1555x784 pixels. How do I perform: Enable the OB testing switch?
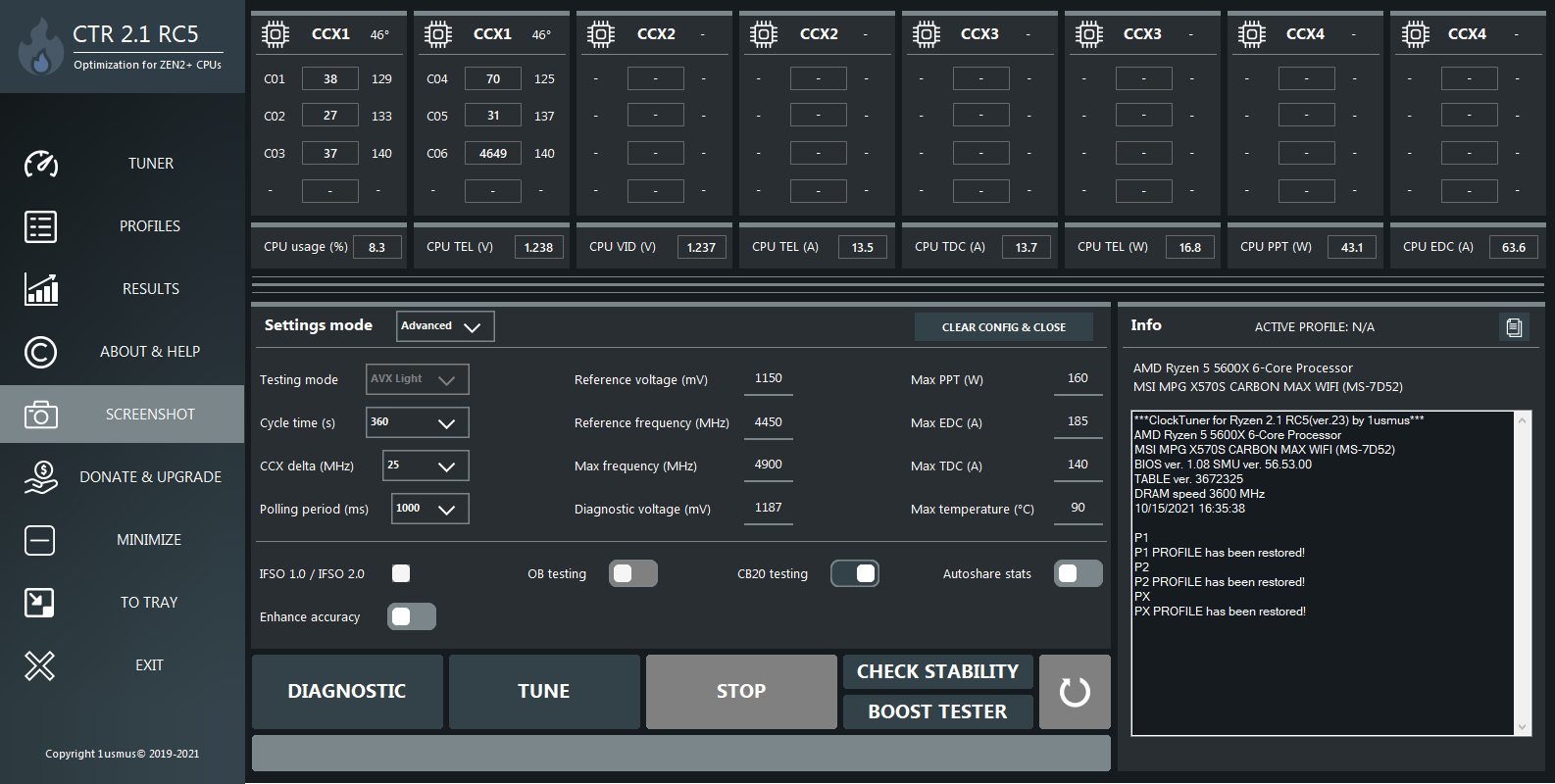[x=633, y=574]
